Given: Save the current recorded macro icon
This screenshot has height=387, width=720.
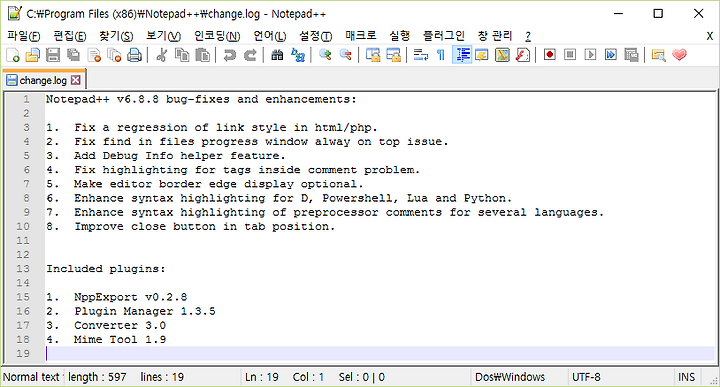Looking at the screenshot, I should coord(631,55).
